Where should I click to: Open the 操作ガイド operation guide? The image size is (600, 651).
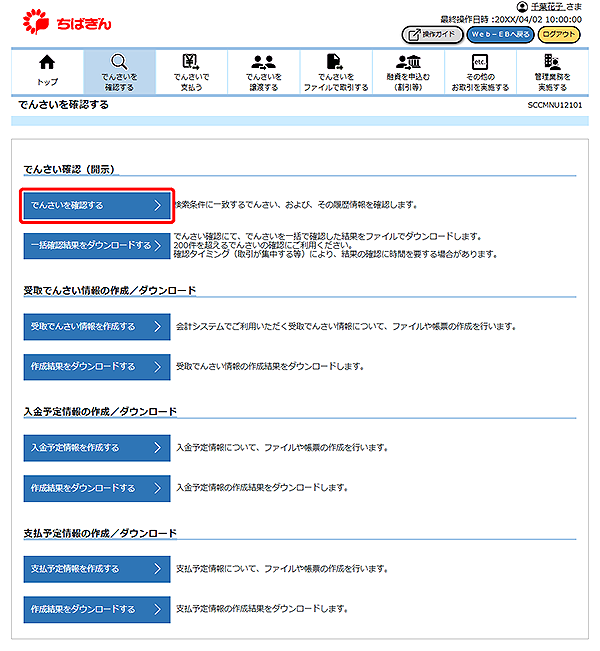[x=432, y=35]
